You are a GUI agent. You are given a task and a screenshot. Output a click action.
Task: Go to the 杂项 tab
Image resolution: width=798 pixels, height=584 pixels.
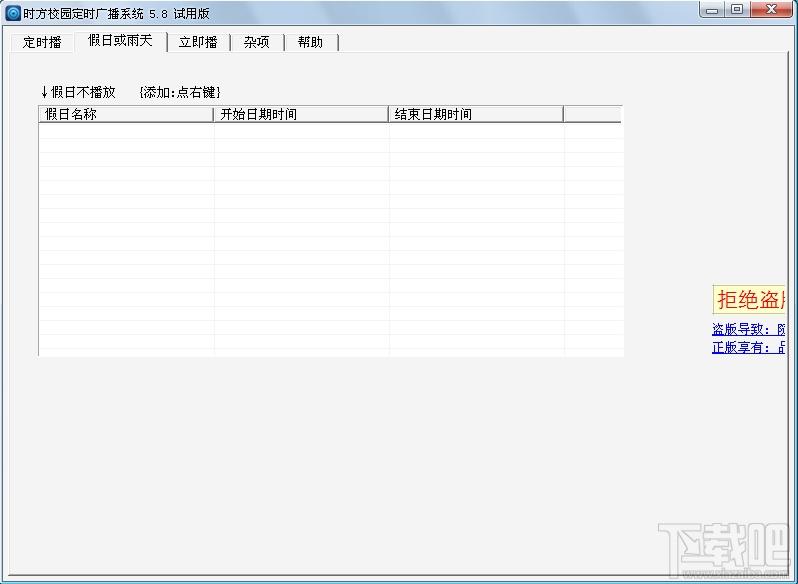point(257,42)
